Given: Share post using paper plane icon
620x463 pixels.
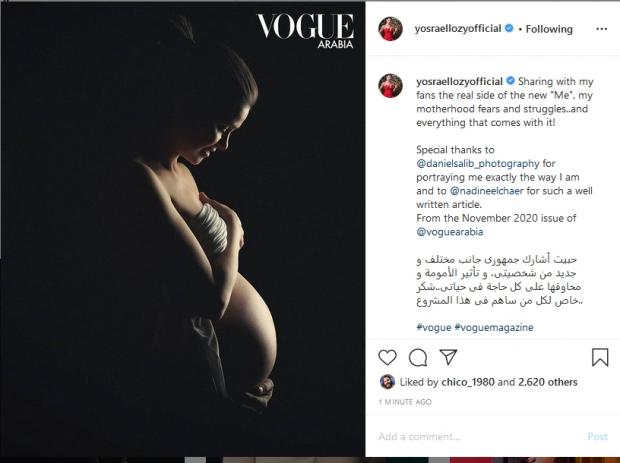Looking at the screenshot, I should point(448,357).
